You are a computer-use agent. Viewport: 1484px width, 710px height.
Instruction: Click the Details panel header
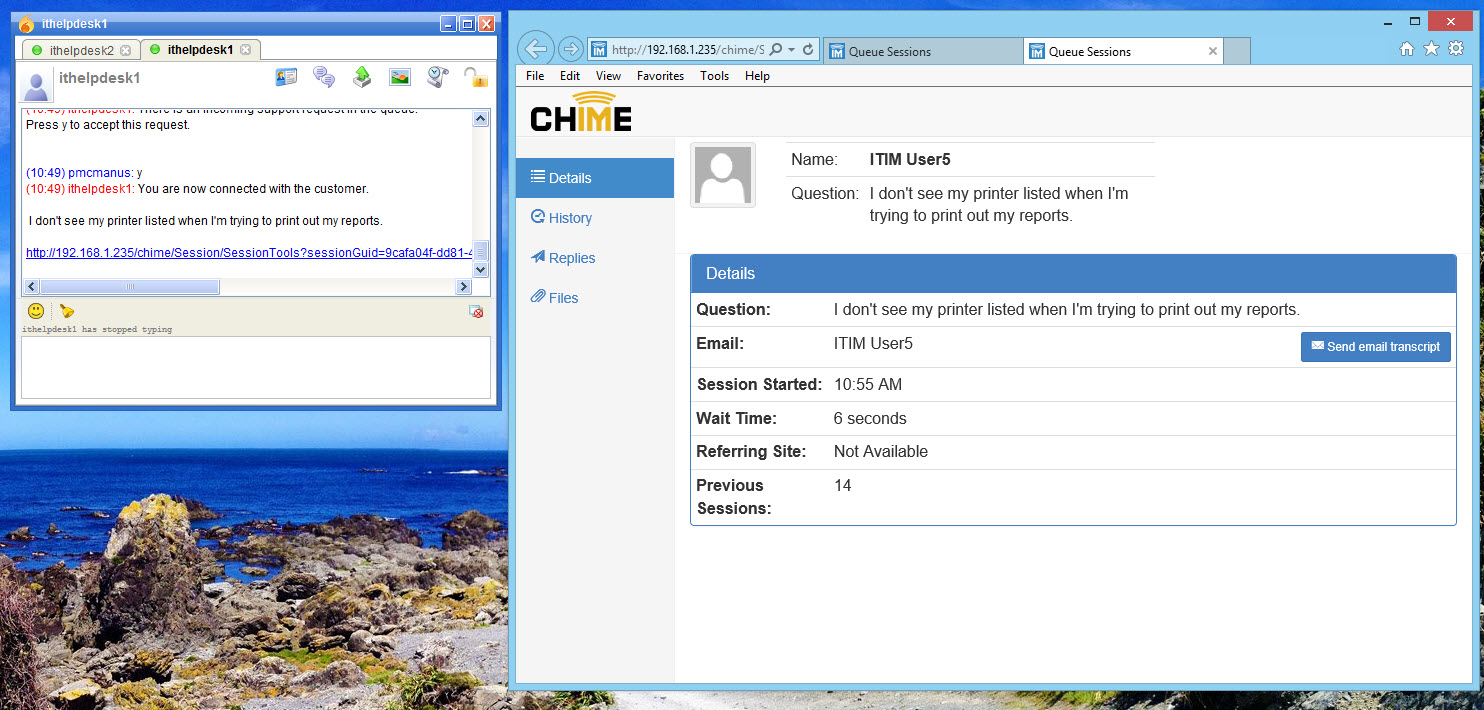[x=1073, y=274]
